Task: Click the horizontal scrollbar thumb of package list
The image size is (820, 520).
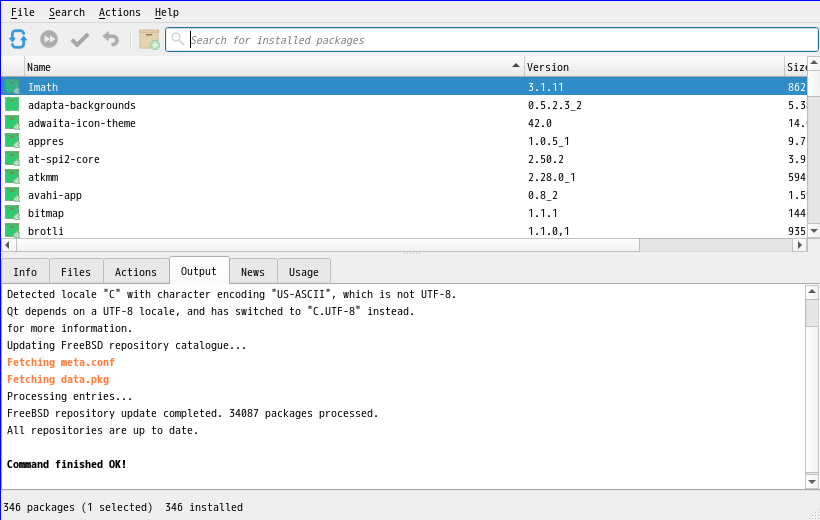Action: click(328, 245)
